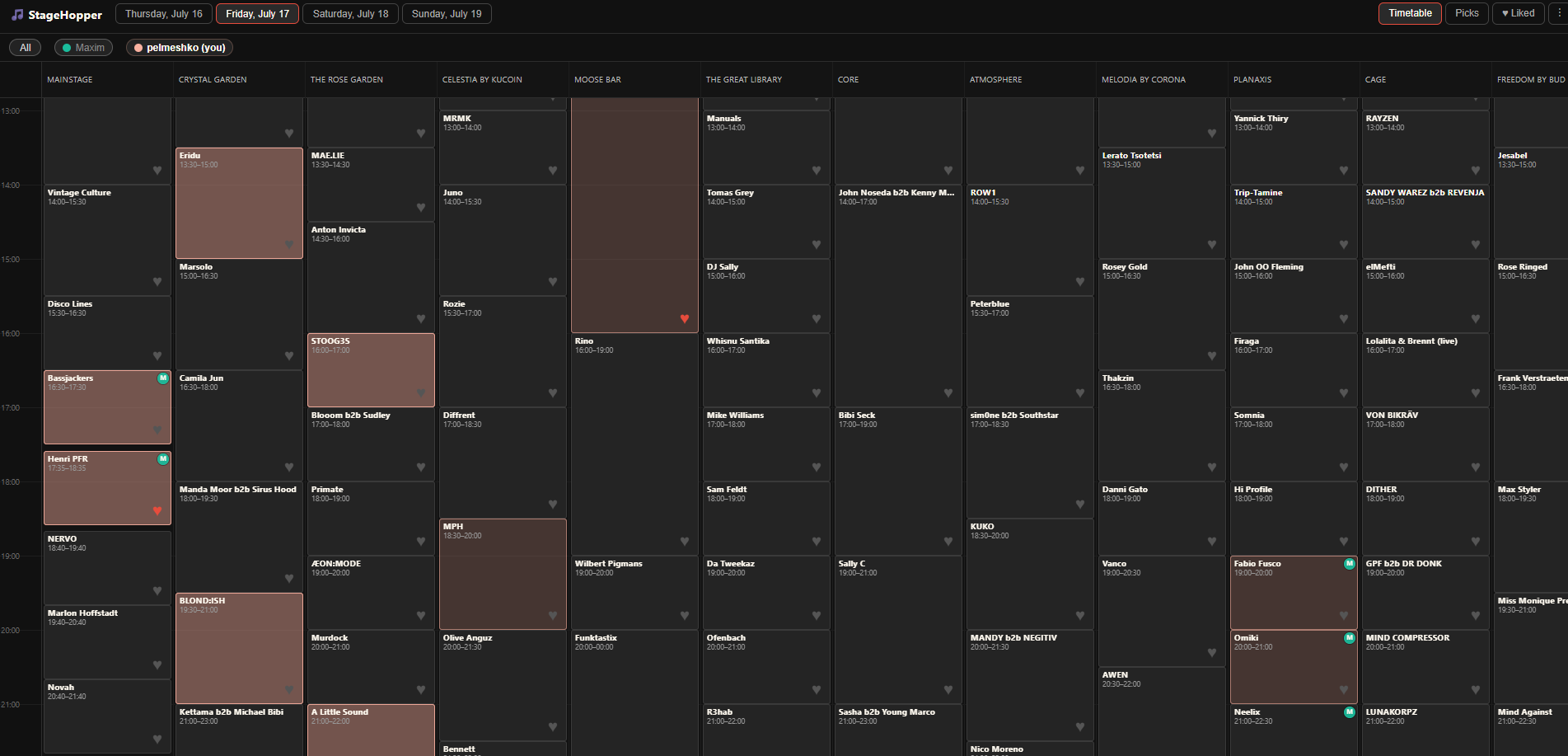The width and height of the screenshot is (1568, 756).
Task: Select the All filter chip
Action: coord(26,48)
